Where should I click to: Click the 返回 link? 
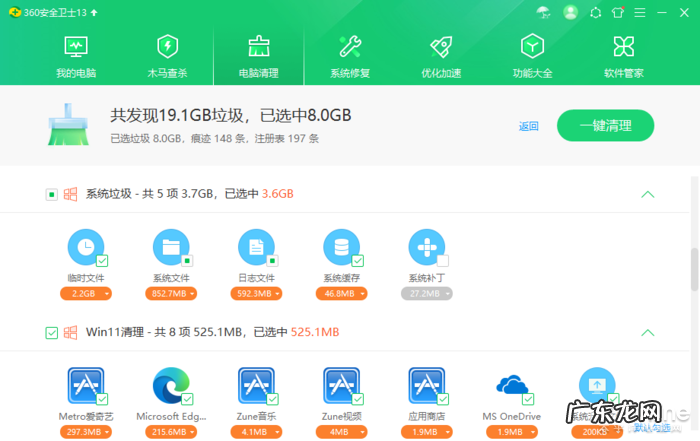click(528, 126)
